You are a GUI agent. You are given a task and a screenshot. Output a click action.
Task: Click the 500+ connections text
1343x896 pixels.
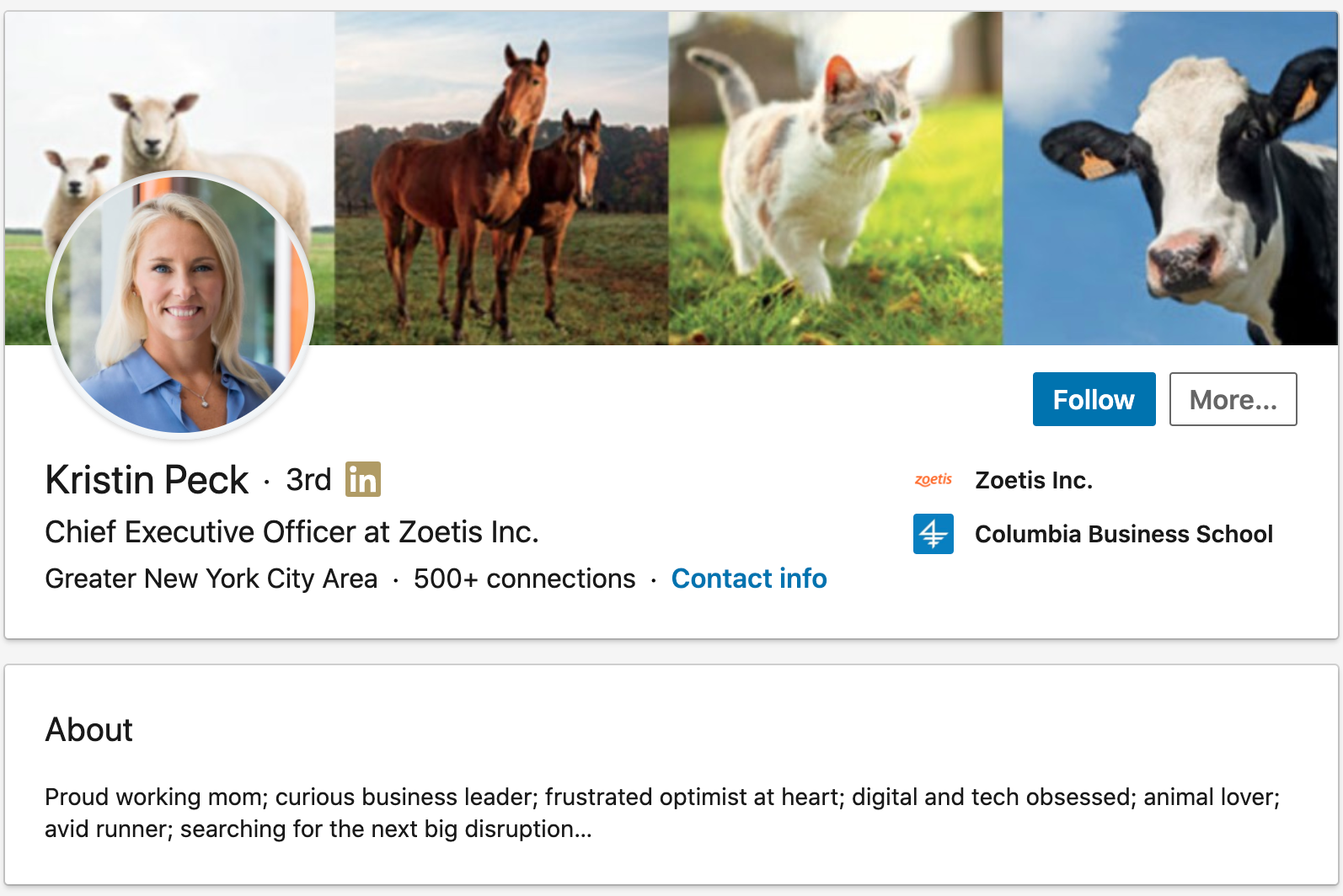pyautogui.click(x=524, y=579)
